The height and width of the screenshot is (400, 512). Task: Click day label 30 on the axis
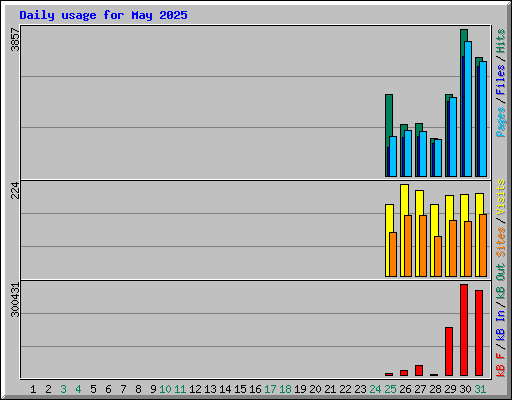[x=465, y=389]
